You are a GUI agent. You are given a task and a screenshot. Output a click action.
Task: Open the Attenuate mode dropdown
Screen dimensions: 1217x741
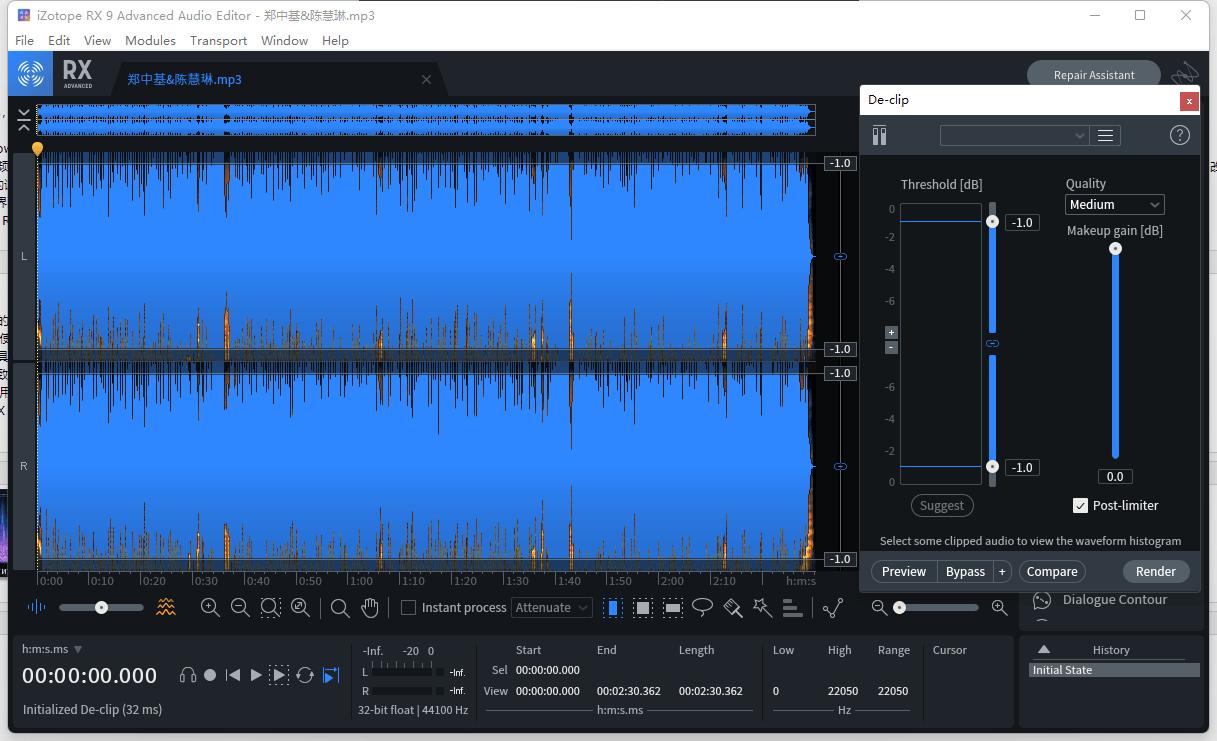(x=549, y=607)
